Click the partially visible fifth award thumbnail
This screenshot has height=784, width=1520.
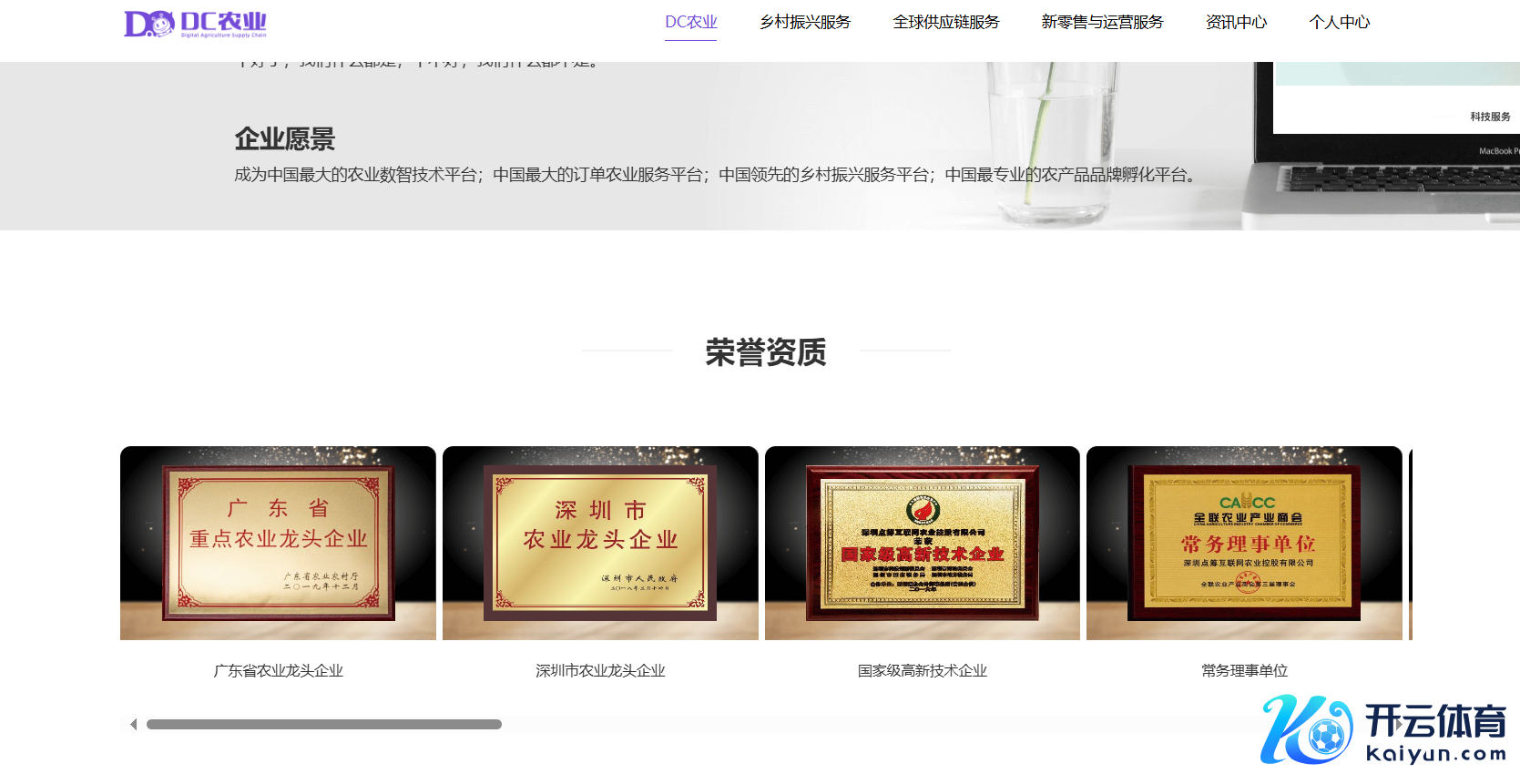click(x=1411, y=543)
